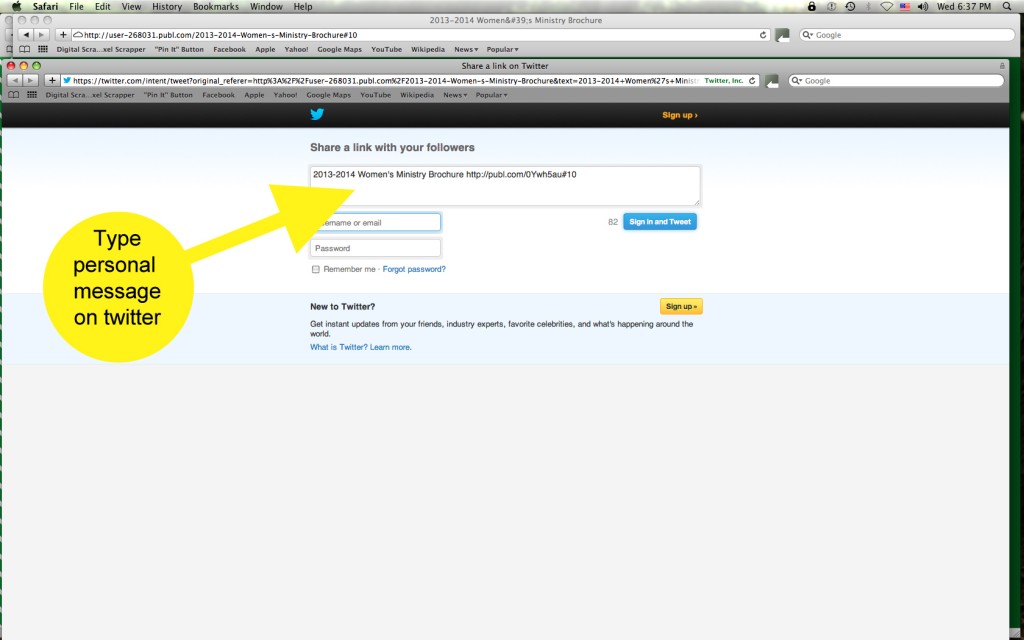1024x640 pixels.
Task: Open Reading List in the Twitter window bookmarks bar
Action: click(13, 95)
